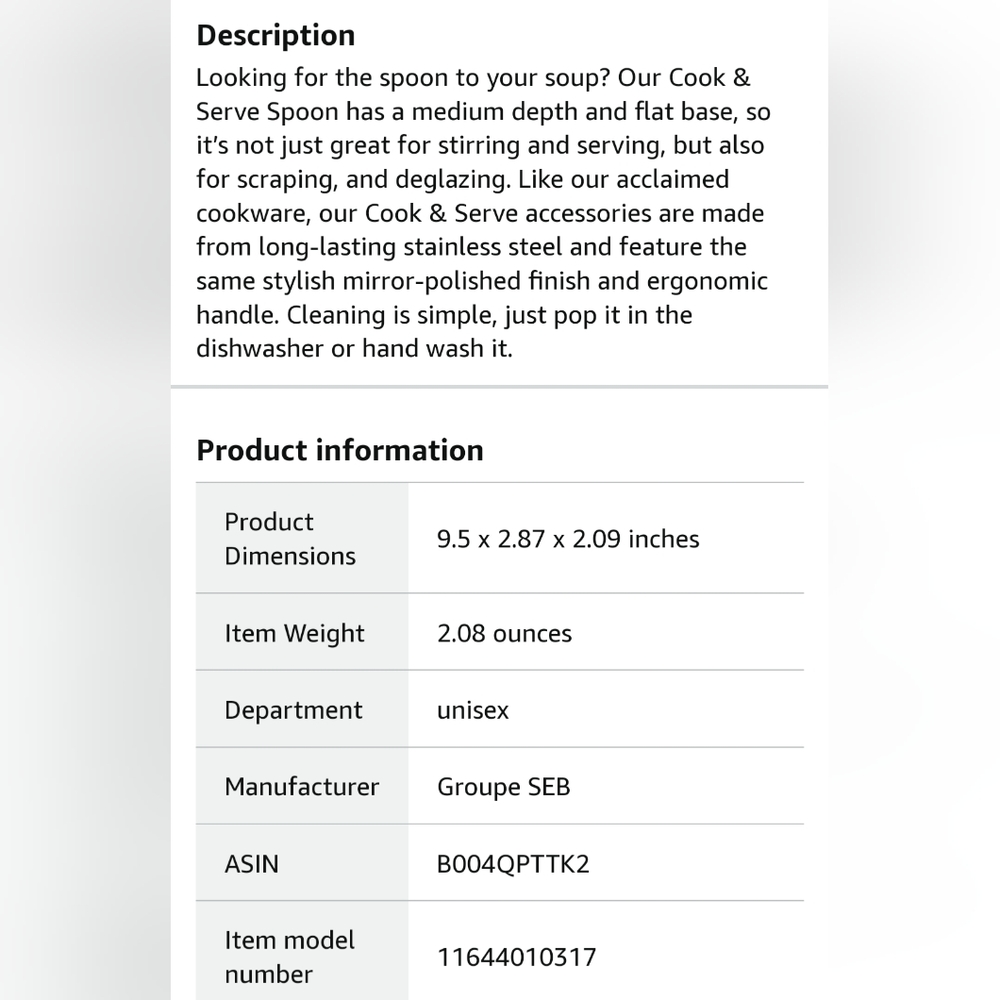This screenshot has width=1000, height=1000.
Task: Click the 9.5 x 2.87 x 2.09 inches value
Action: (x=568, y=539)
